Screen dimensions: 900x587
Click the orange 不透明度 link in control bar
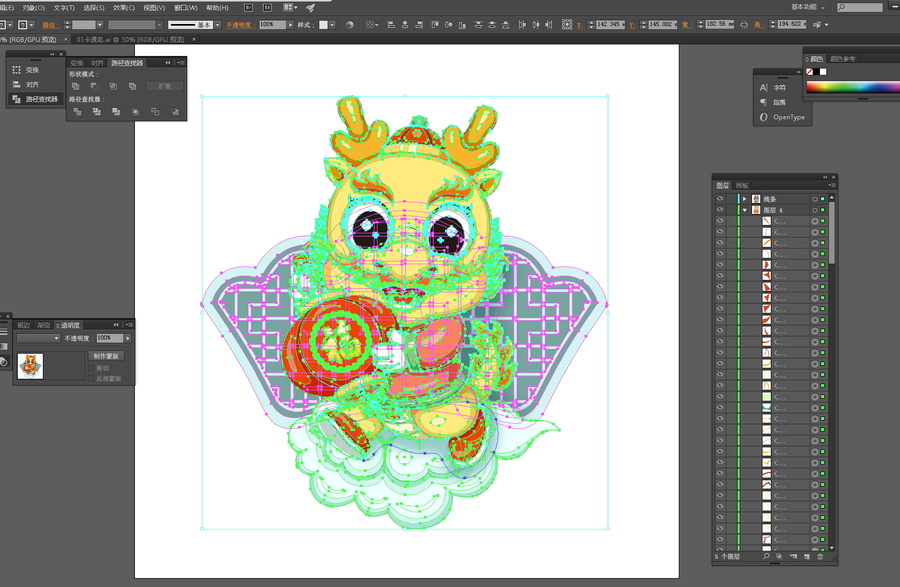click(239, 25)
